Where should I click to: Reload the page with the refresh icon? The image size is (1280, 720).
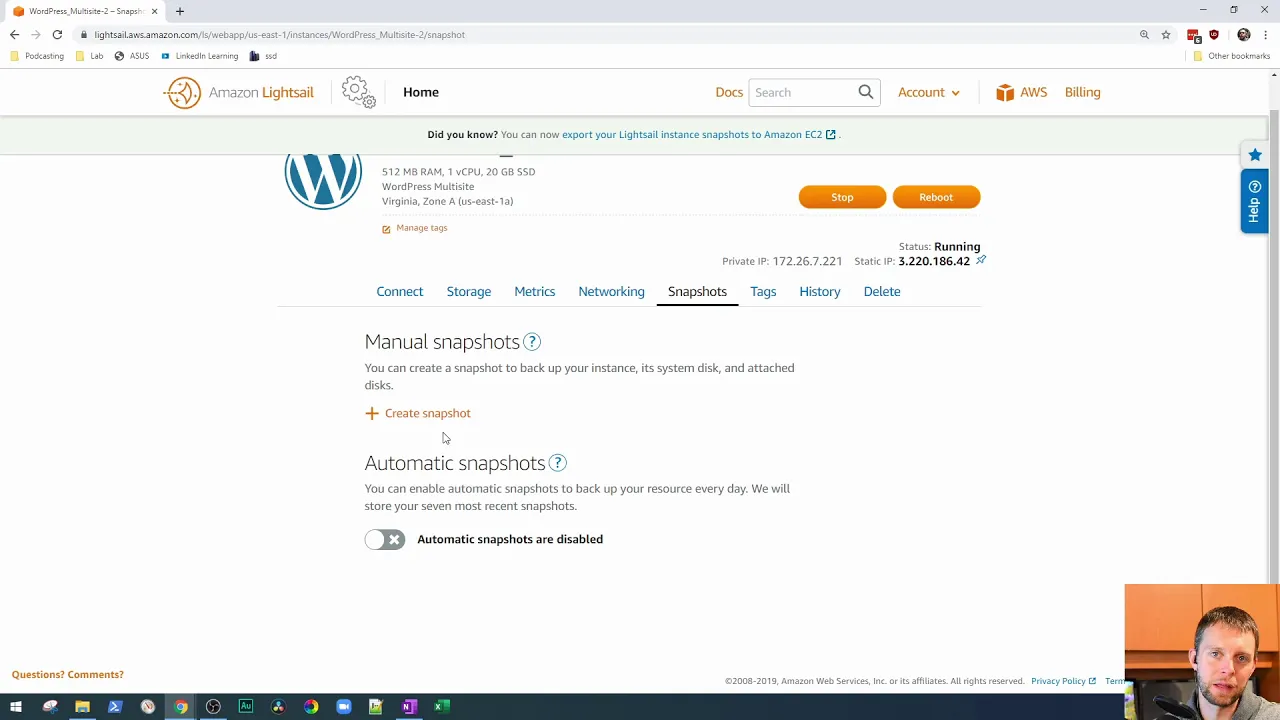point(57,35)
